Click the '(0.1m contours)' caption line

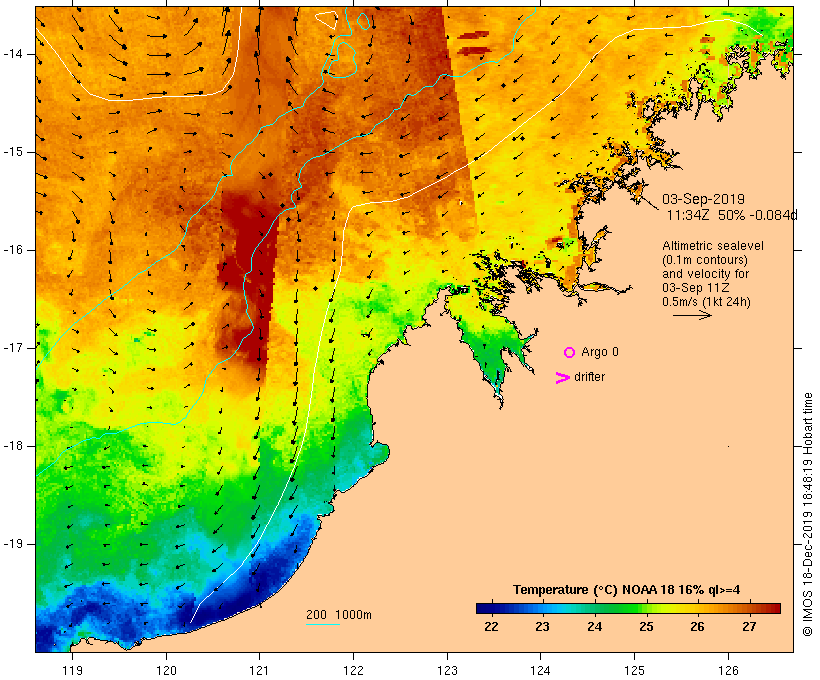(705, 260)
